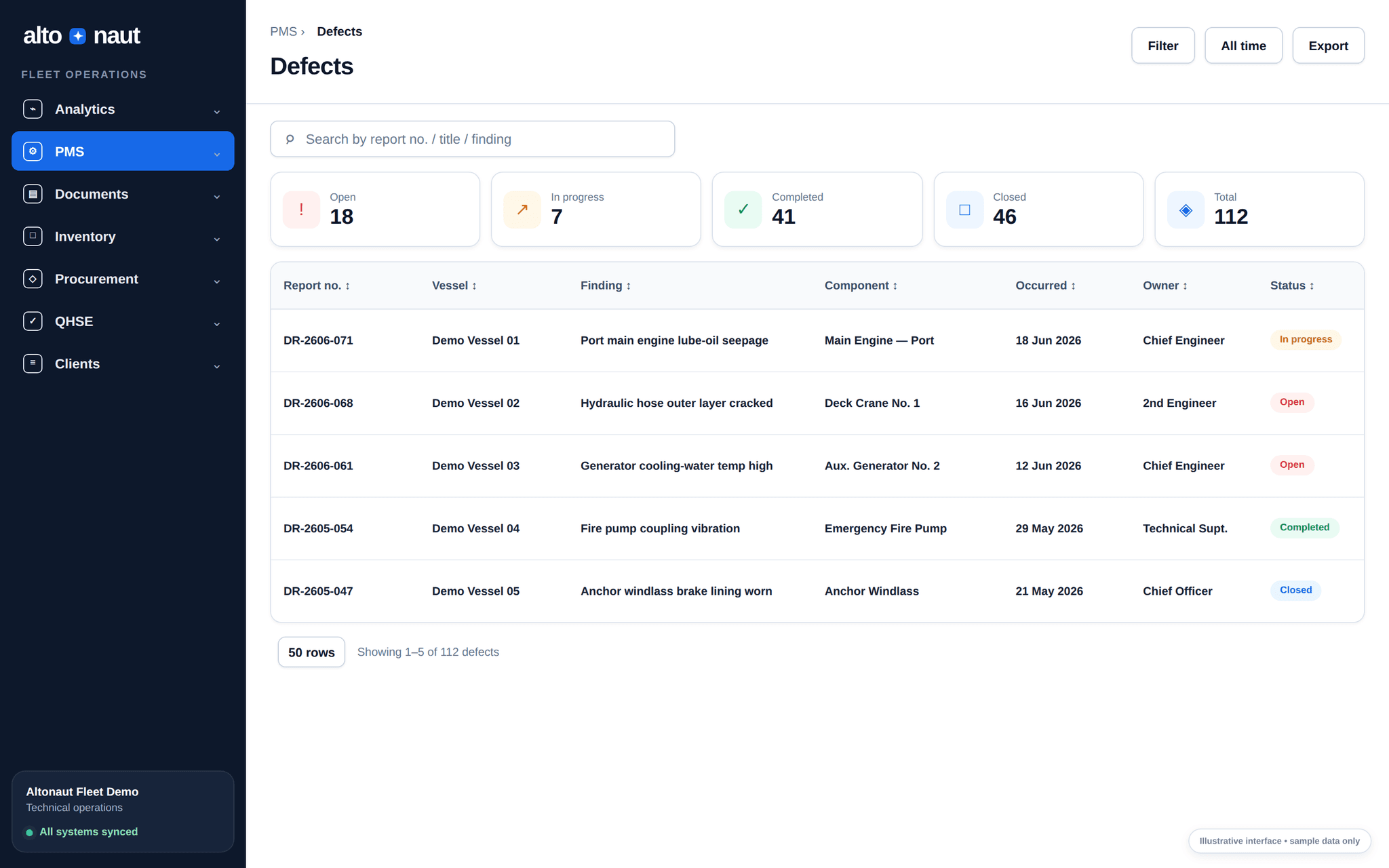Open report DR-2606-071
The image size is (1389, 868).
click(318, 340)
